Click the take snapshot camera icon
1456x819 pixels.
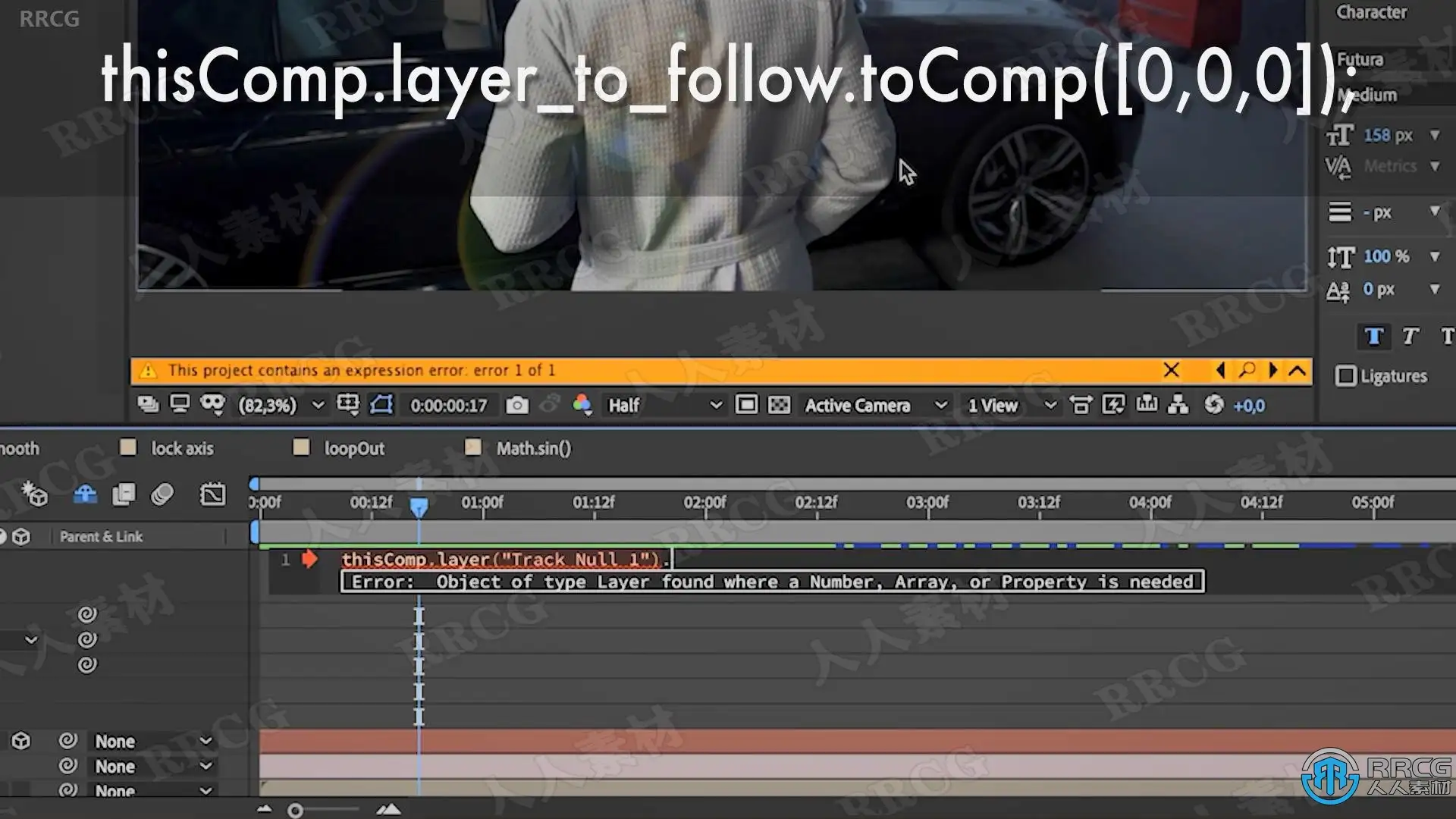(517, 406)
